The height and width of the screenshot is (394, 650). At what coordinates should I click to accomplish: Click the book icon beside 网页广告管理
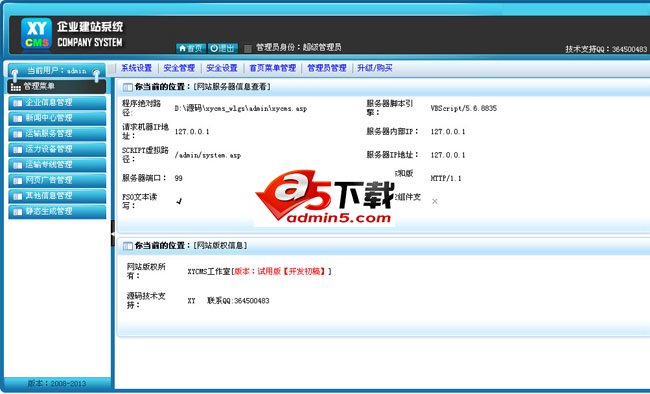point(17,181)
